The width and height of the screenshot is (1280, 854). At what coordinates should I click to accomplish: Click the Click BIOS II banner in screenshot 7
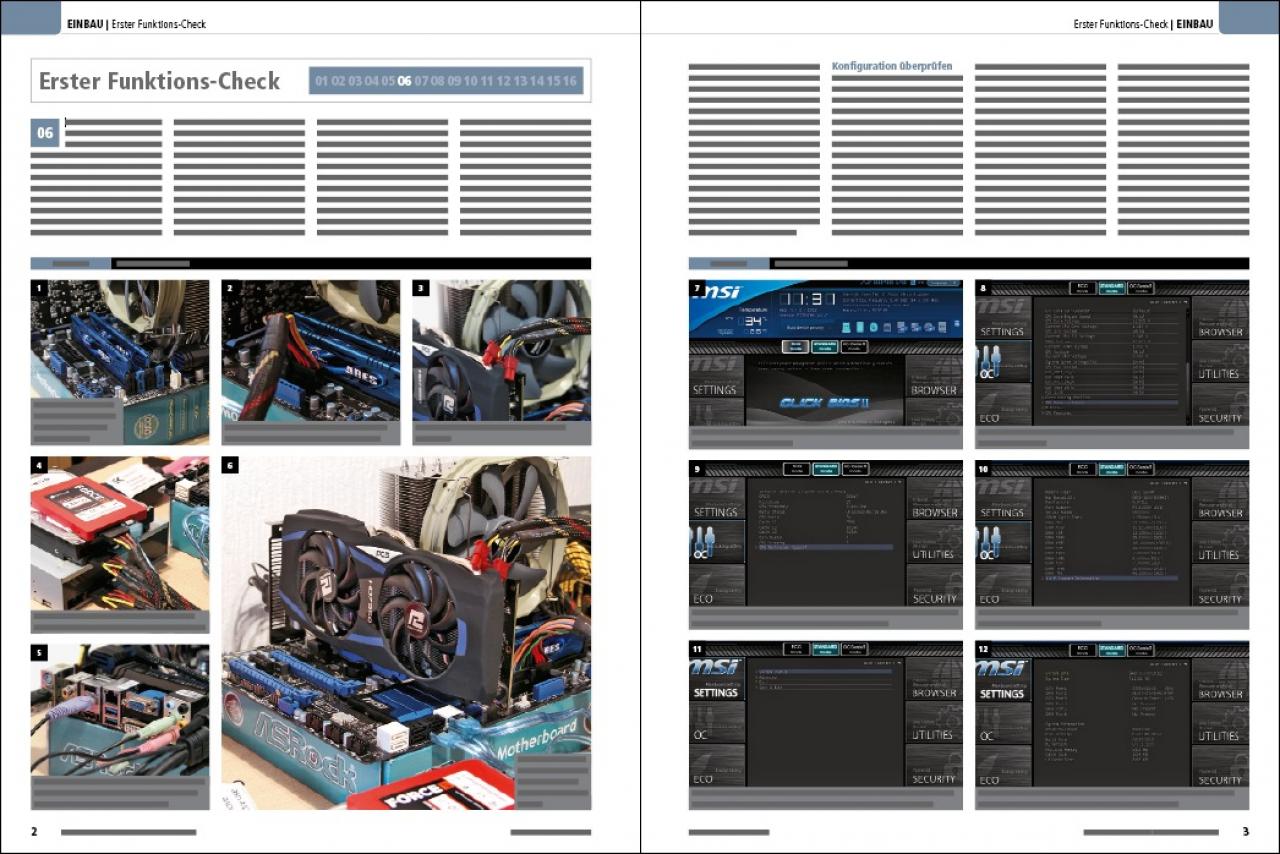pyautogui.click(x=825, y=401)
